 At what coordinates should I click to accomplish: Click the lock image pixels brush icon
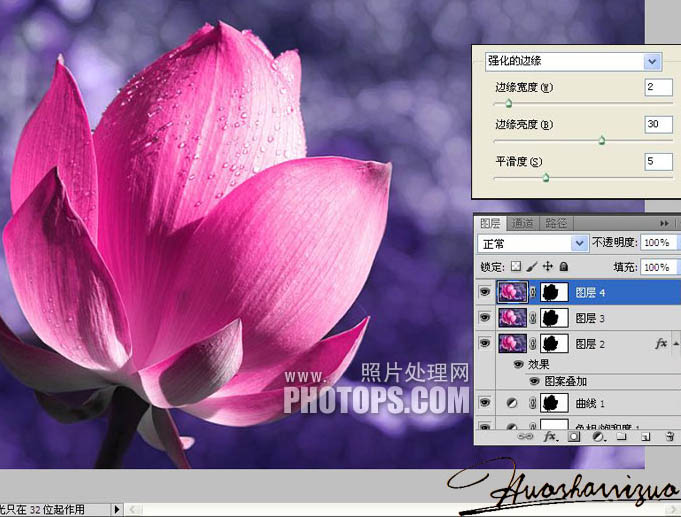click(532, 267)
